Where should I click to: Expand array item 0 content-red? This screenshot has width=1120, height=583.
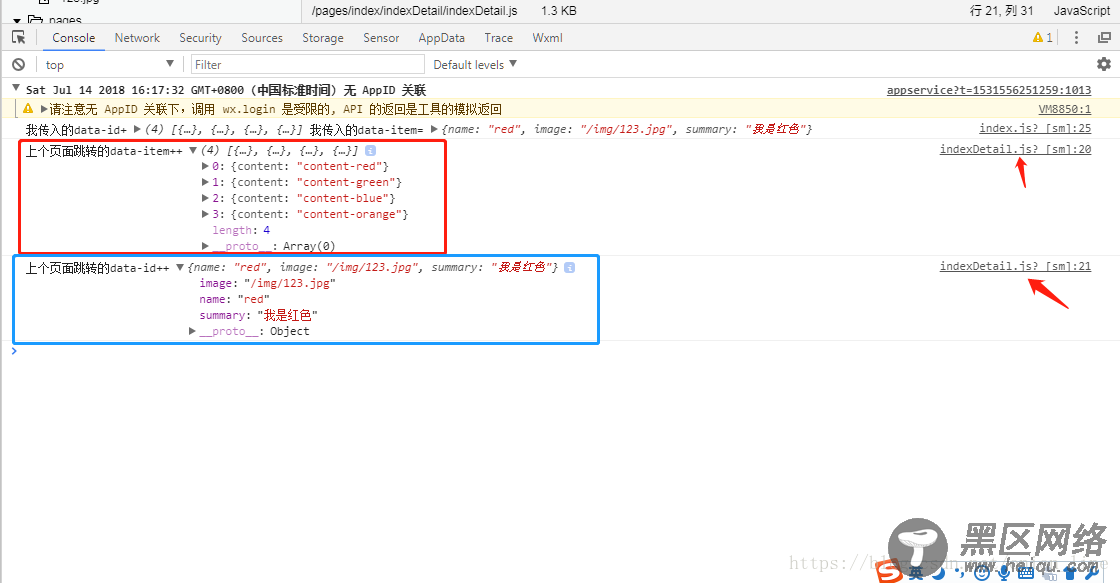tap(206, 166)
